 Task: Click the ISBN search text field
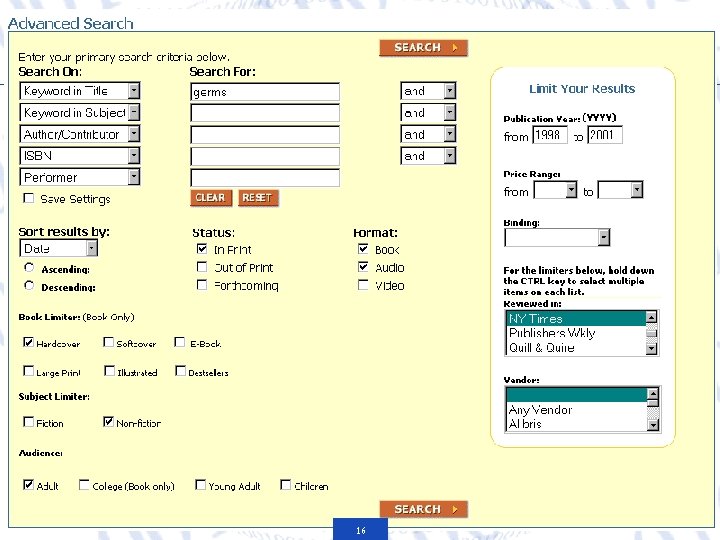[x=265, y=156]
